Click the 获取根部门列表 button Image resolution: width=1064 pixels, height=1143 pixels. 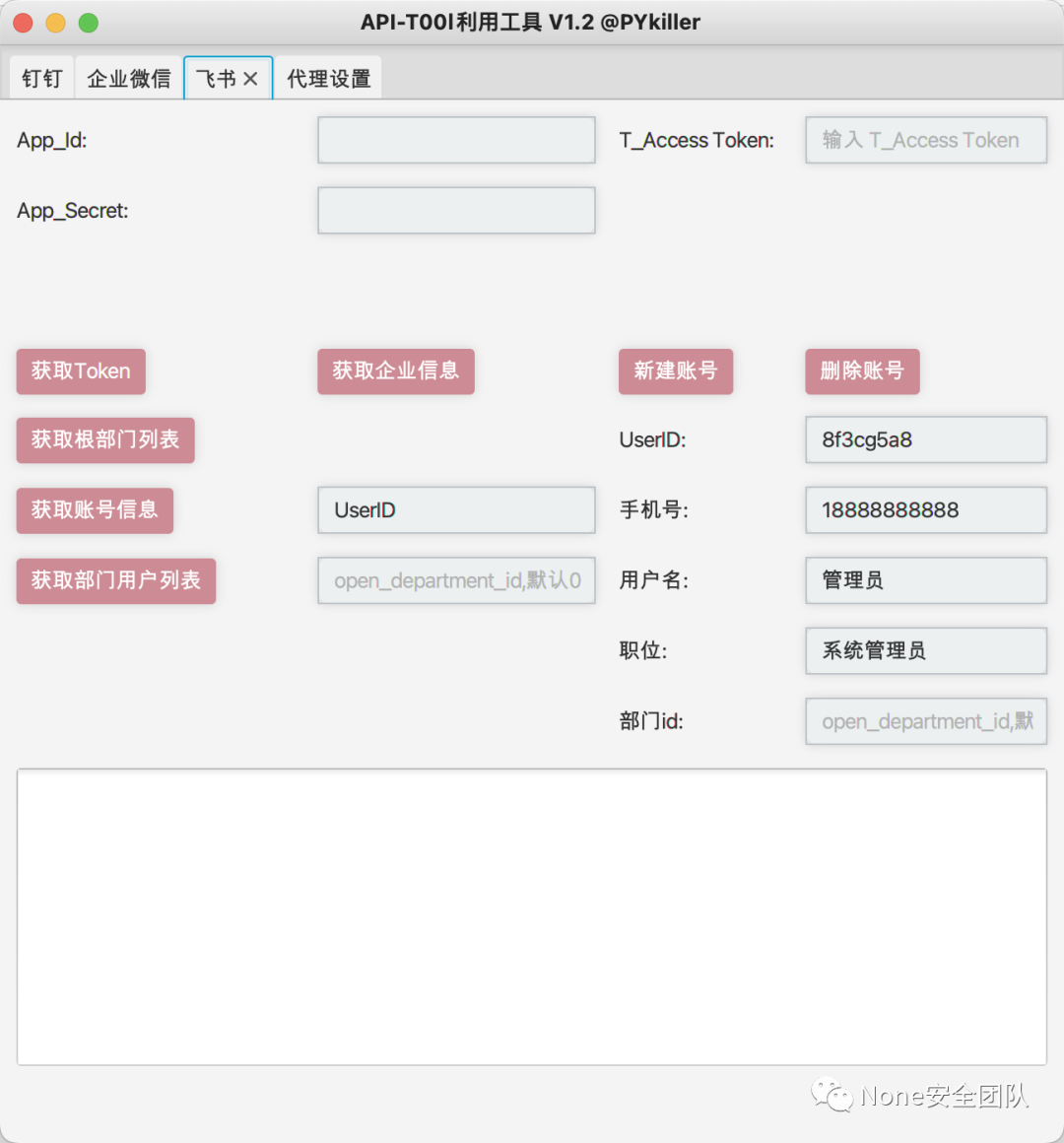105,439
